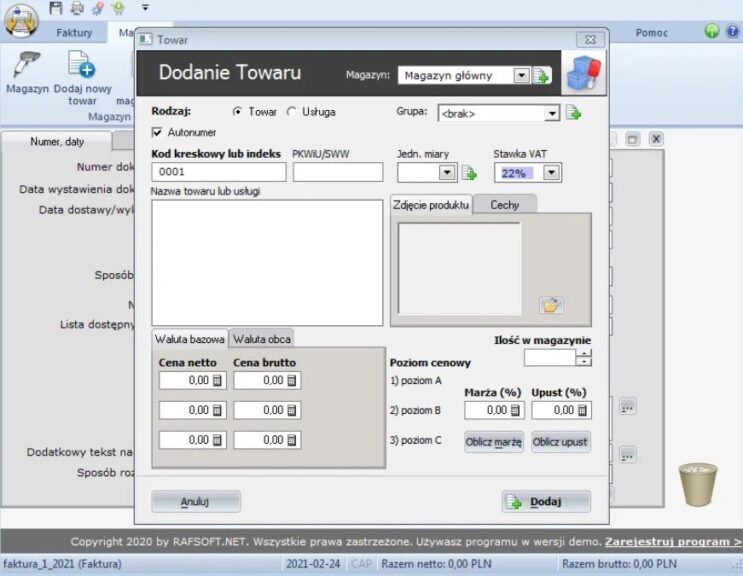Select the Usługa radio button
Screen dimensions: 743x576
pyautogui.click(x=292, y=112)
